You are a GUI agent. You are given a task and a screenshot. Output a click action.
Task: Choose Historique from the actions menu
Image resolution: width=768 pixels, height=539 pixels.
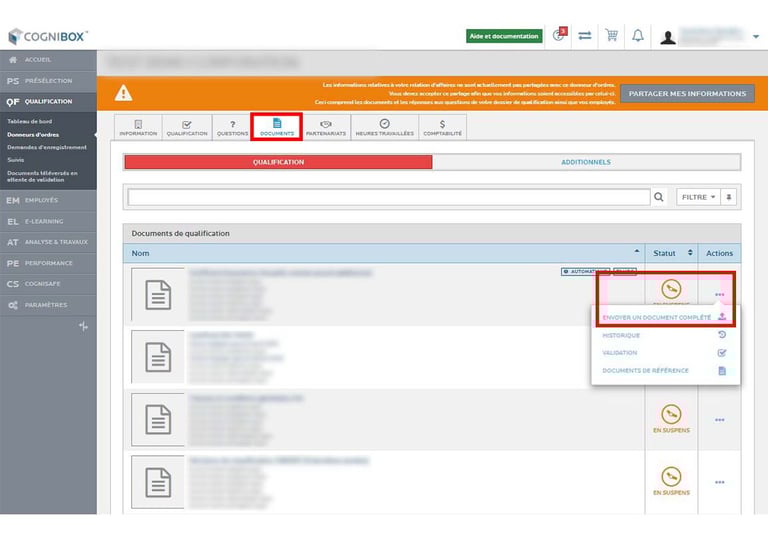(x=665, y=335)
